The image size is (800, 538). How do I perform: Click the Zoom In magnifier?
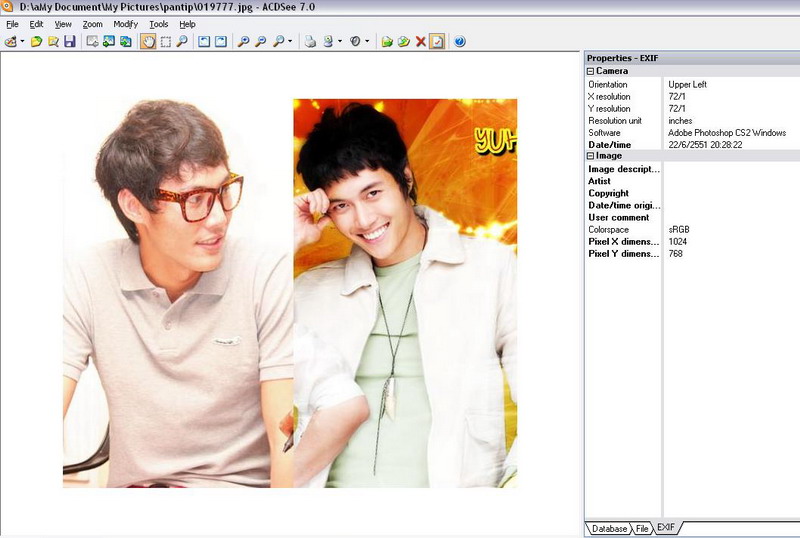pyautogui.click(x=244, y=41)
